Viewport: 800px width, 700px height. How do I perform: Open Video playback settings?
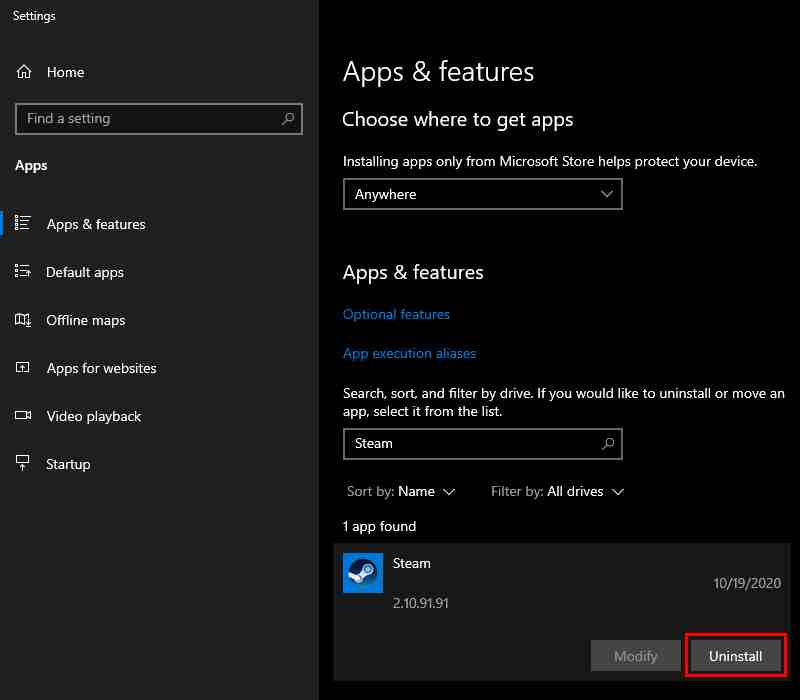pyautogui.click(x=94, y=416)
